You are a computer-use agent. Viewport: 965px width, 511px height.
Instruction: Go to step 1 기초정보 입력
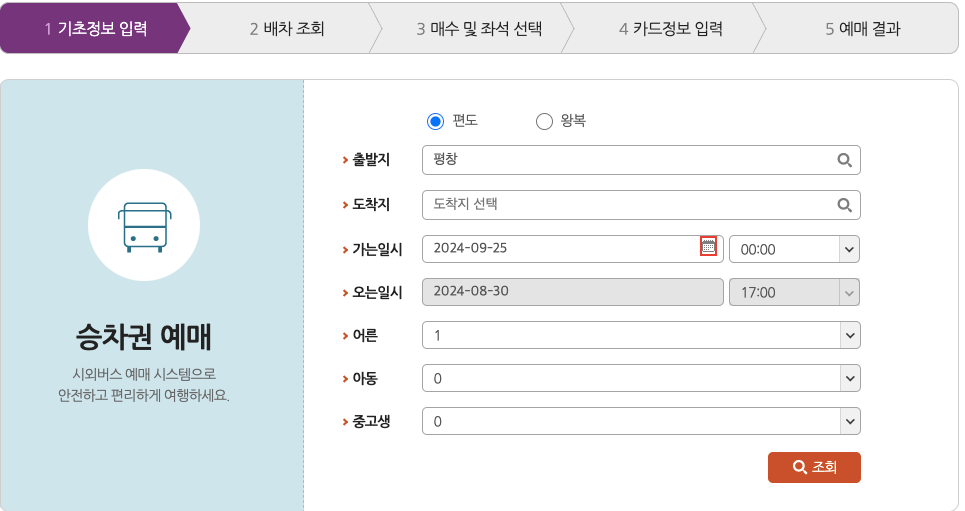pos(95,28)
